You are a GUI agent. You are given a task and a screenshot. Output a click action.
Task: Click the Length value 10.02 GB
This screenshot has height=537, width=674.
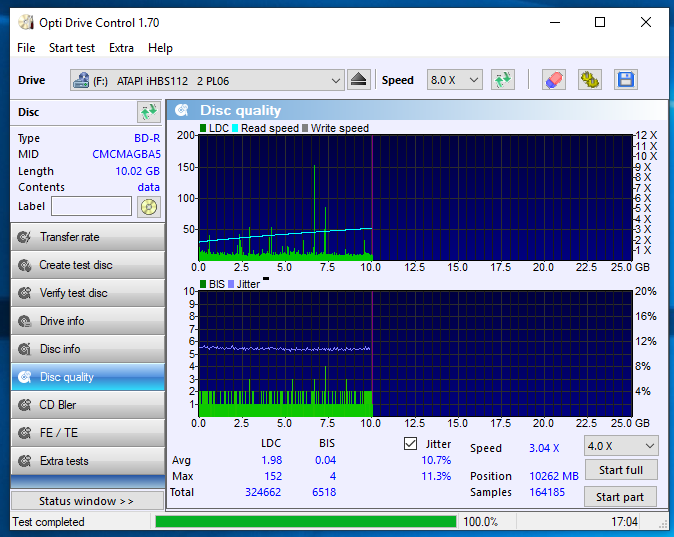point(137,171)
